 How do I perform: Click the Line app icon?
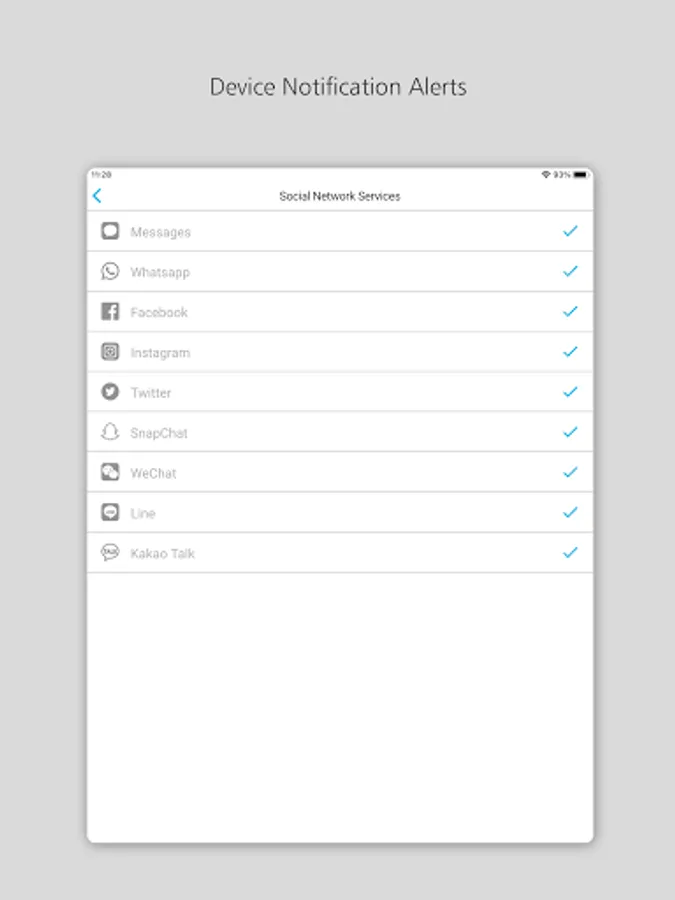point(110,512)
